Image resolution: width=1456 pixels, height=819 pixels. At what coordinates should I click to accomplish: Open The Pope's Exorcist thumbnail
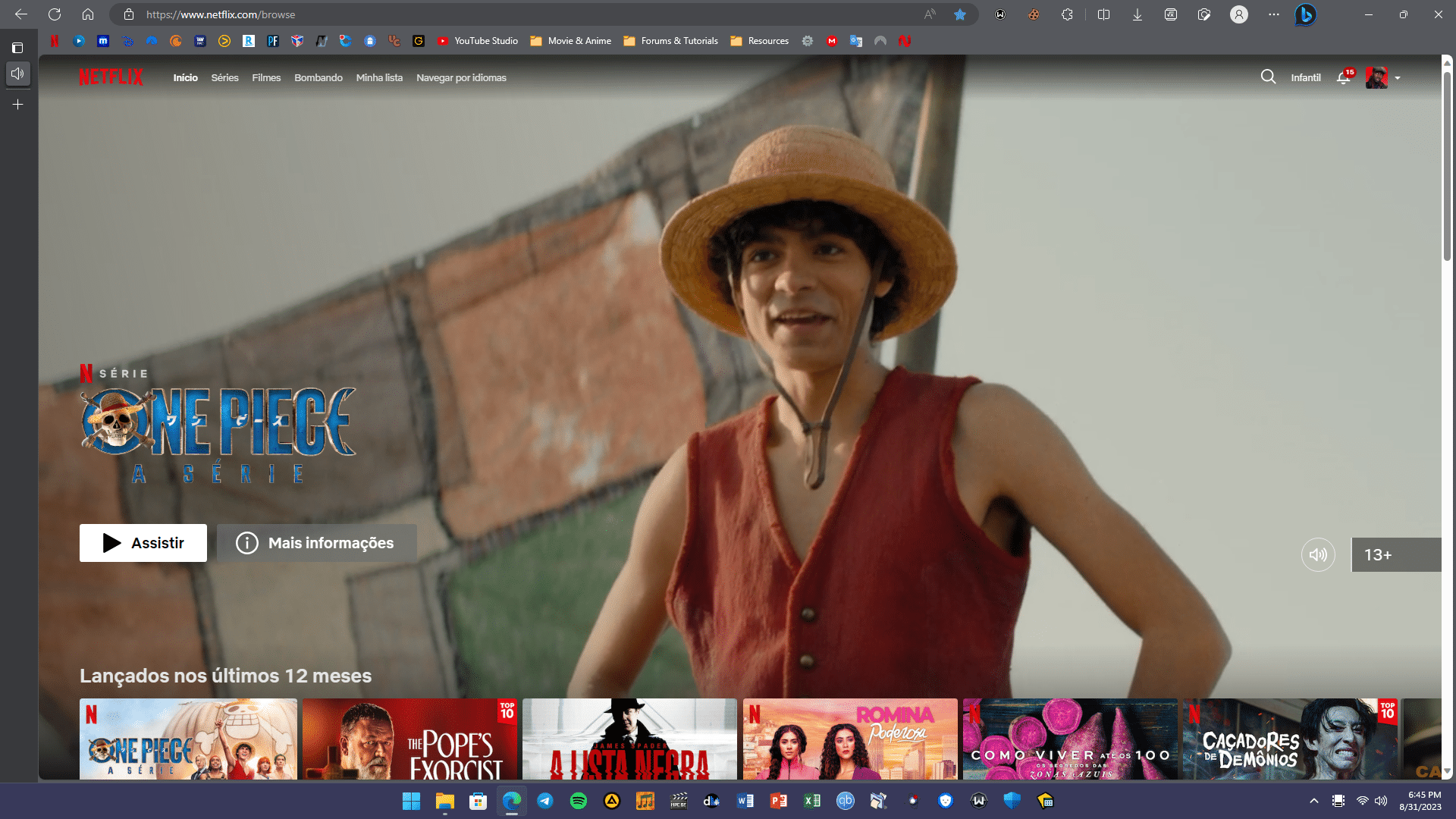coord(409,739)
